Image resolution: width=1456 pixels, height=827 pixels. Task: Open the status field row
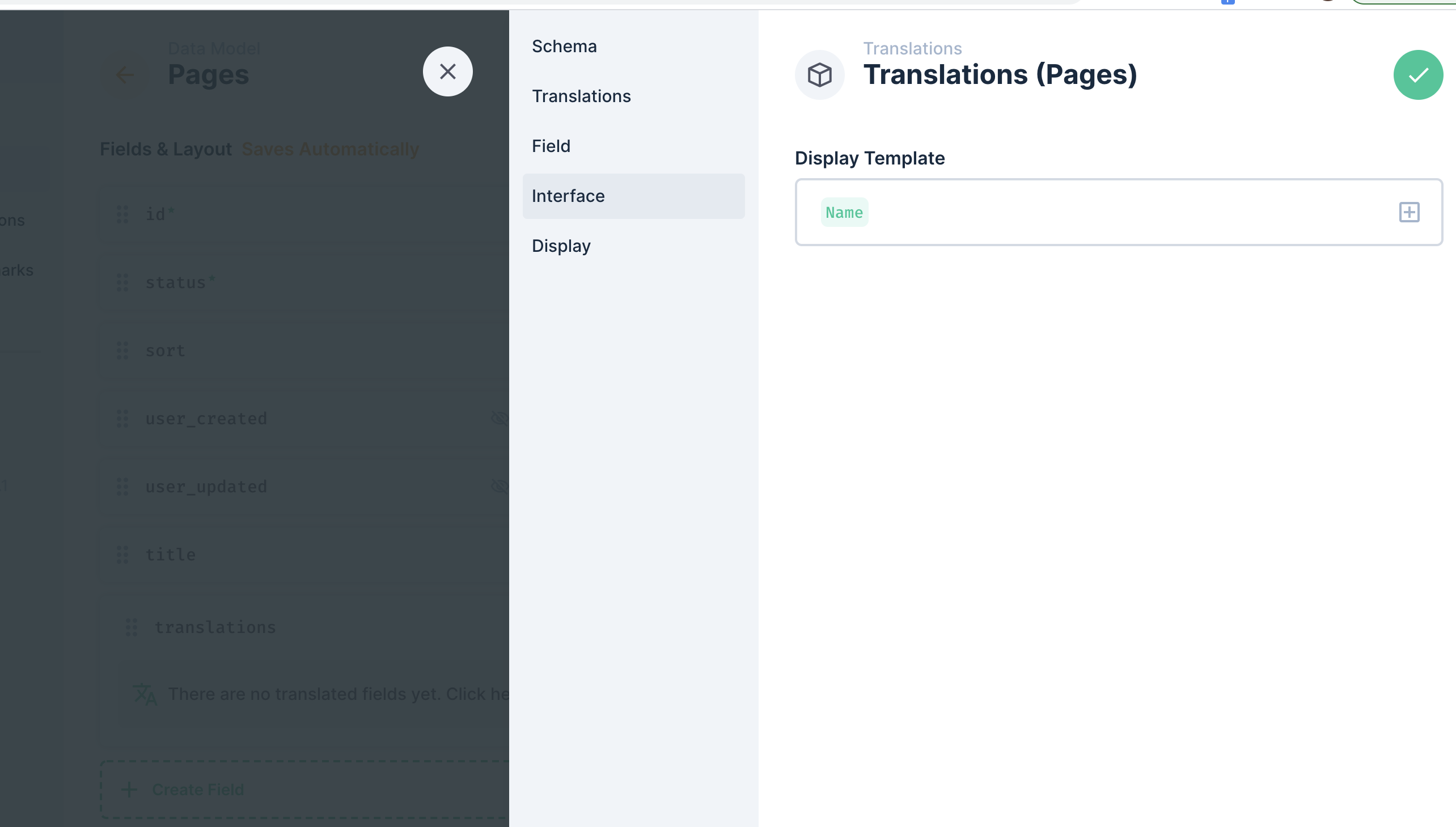(x=305, y=283)
